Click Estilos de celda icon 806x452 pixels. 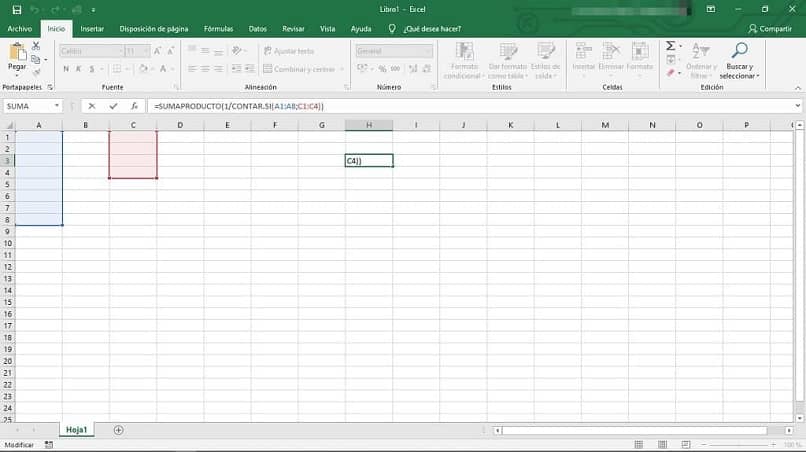tap(545, 51)
